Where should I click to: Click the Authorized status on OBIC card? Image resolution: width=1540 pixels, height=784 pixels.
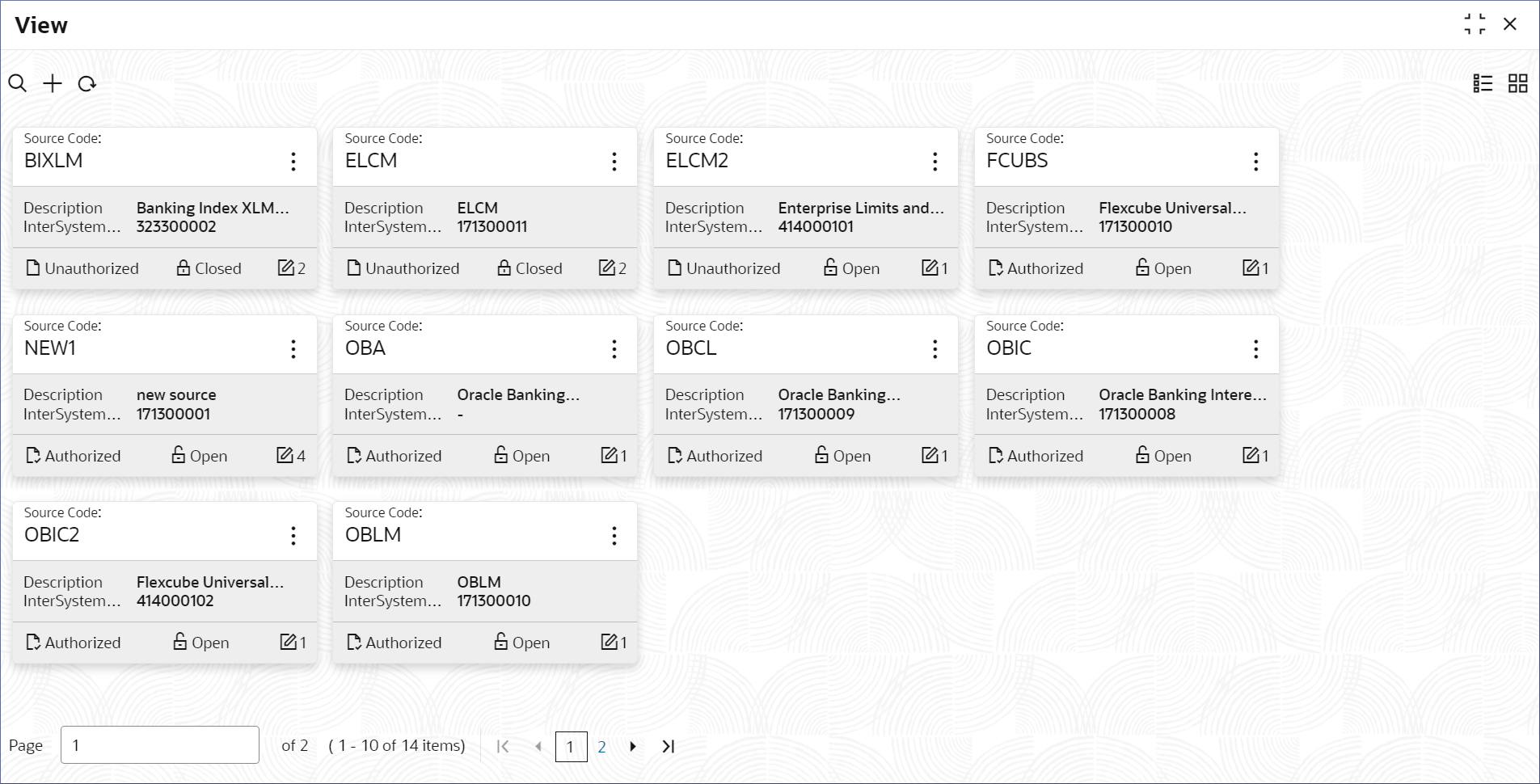point(1045,456)
